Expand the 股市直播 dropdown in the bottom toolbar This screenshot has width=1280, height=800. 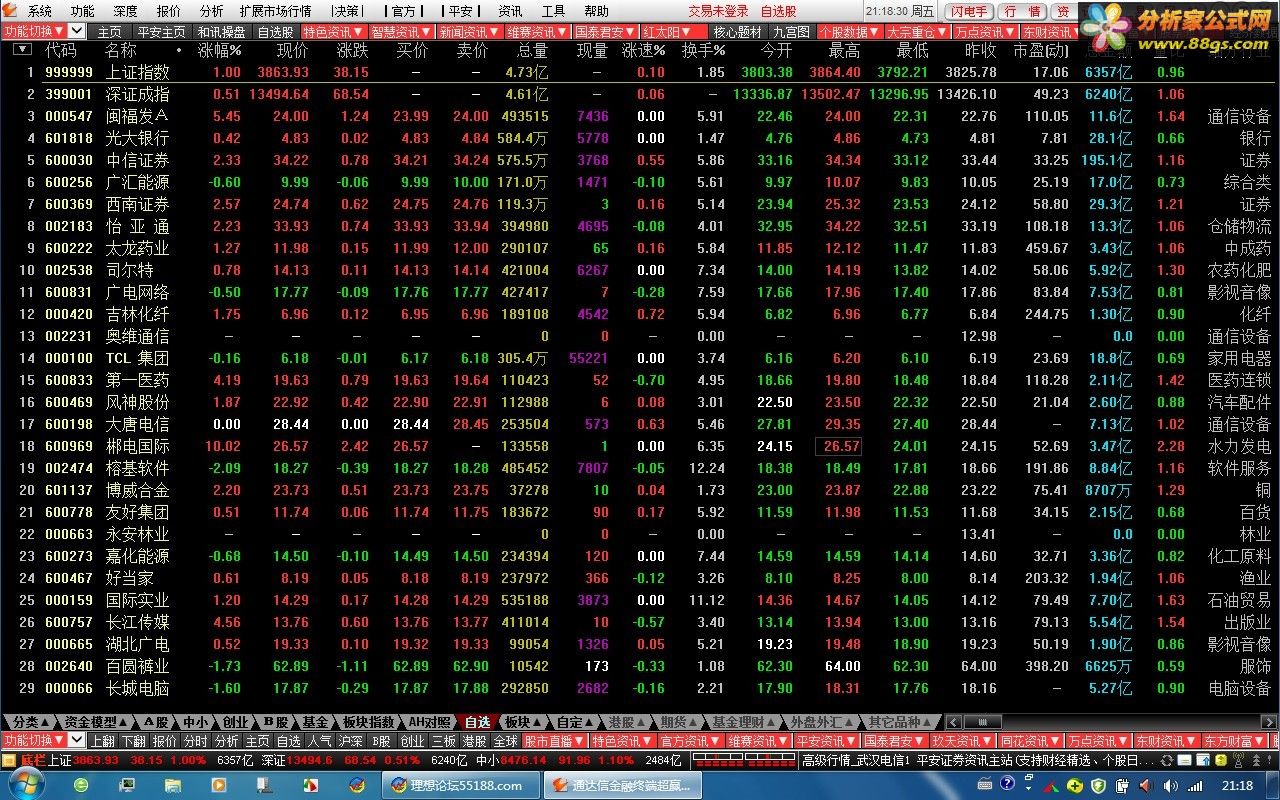coord(554,740)
